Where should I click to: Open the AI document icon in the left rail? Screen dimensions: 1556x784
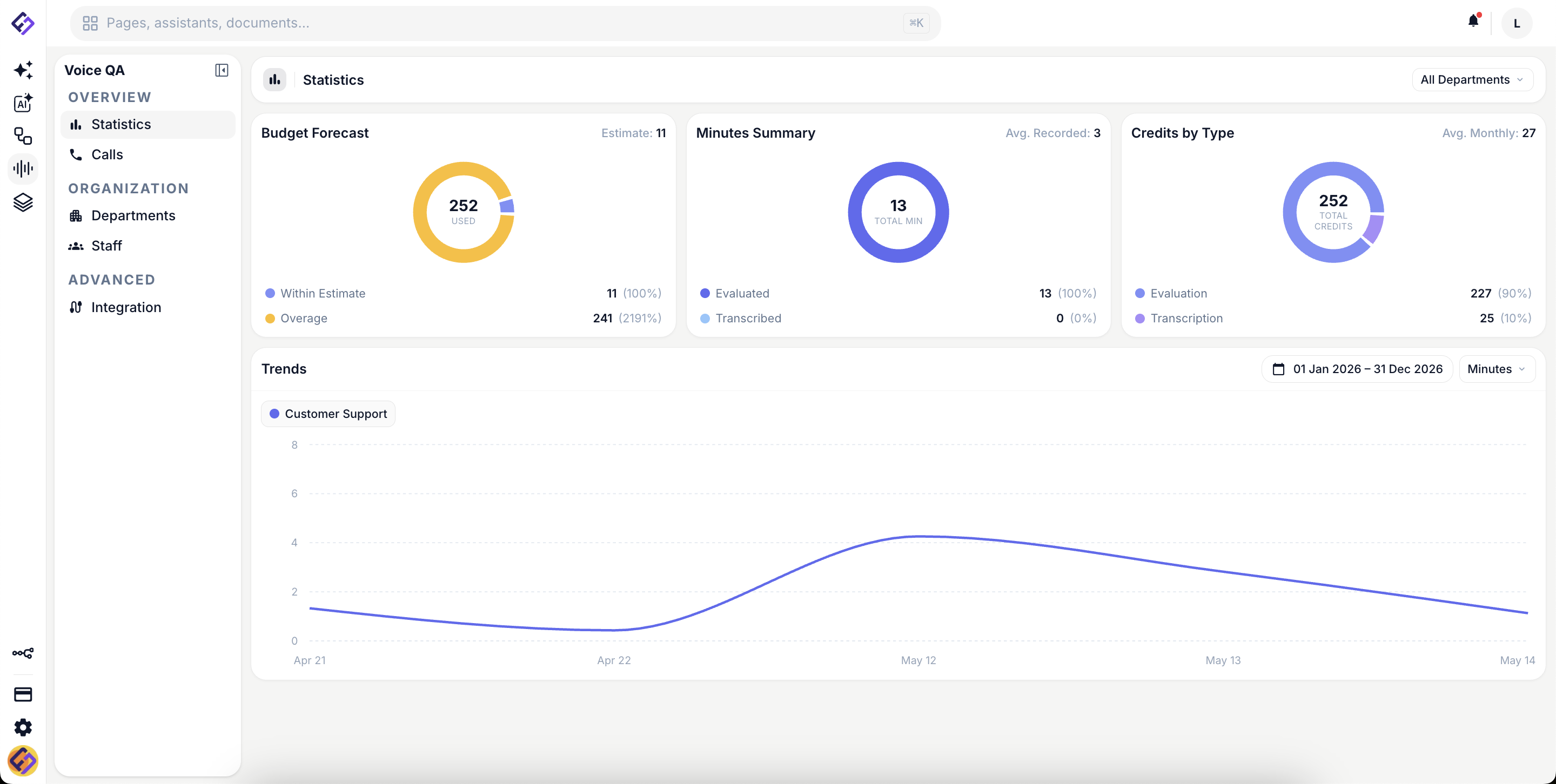[x=23, y=103]
